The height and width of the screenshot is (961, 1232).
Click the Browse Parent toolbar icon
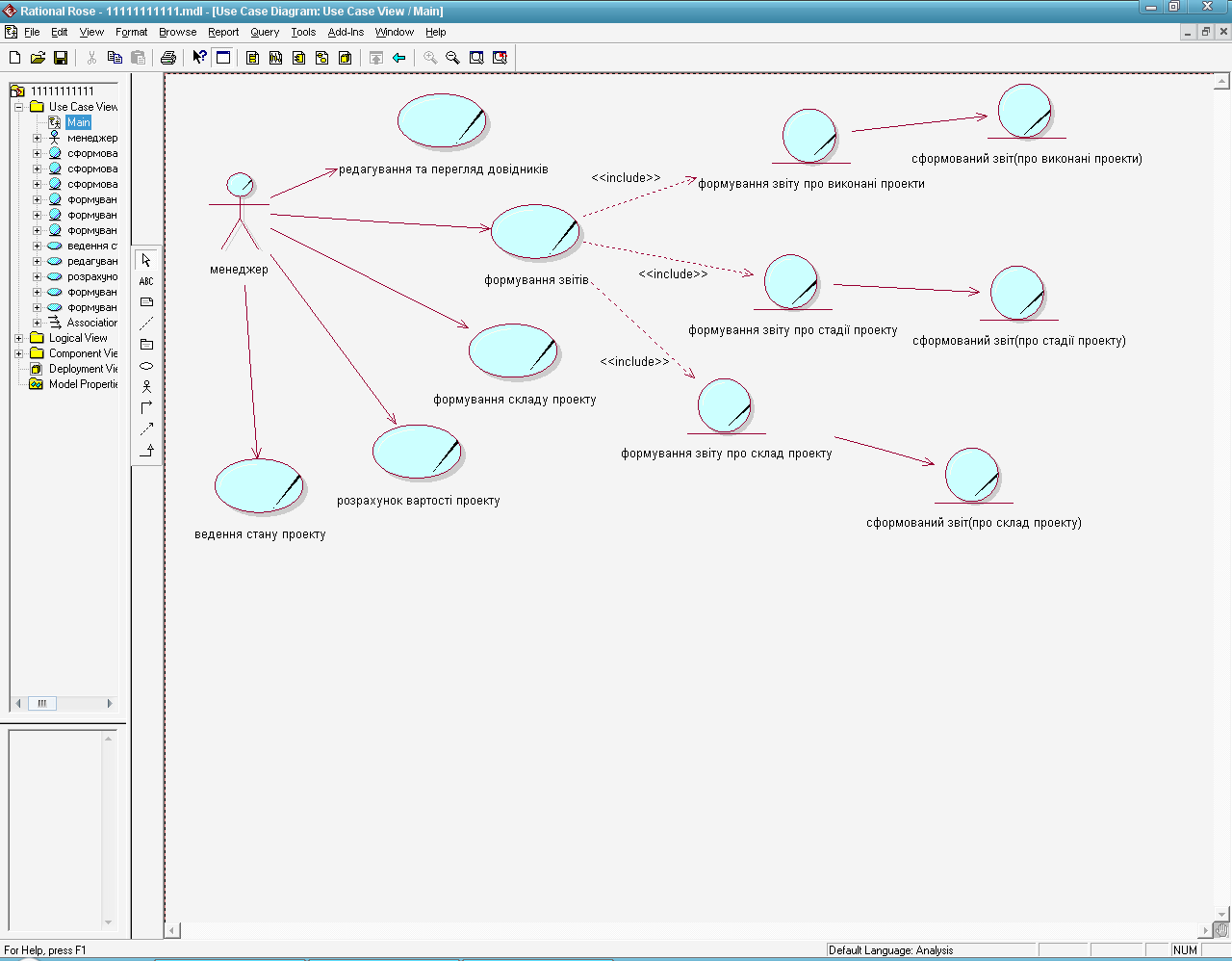[376, 58]
